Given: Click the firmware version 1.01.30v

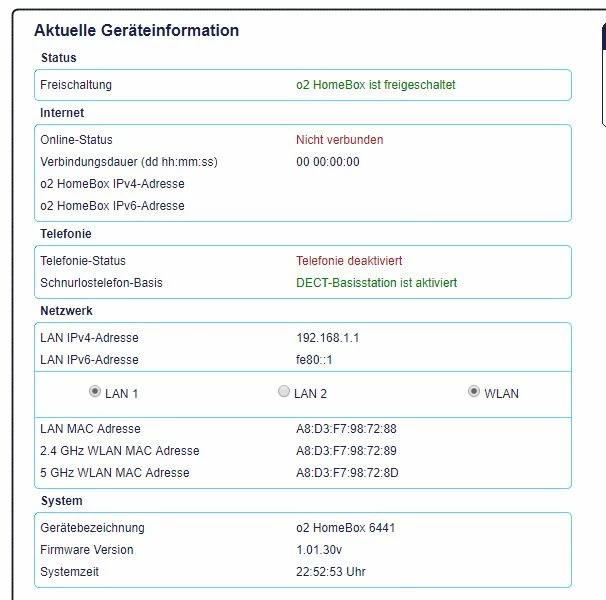Looking at the screenshot, I should click(x=320, y=550).
